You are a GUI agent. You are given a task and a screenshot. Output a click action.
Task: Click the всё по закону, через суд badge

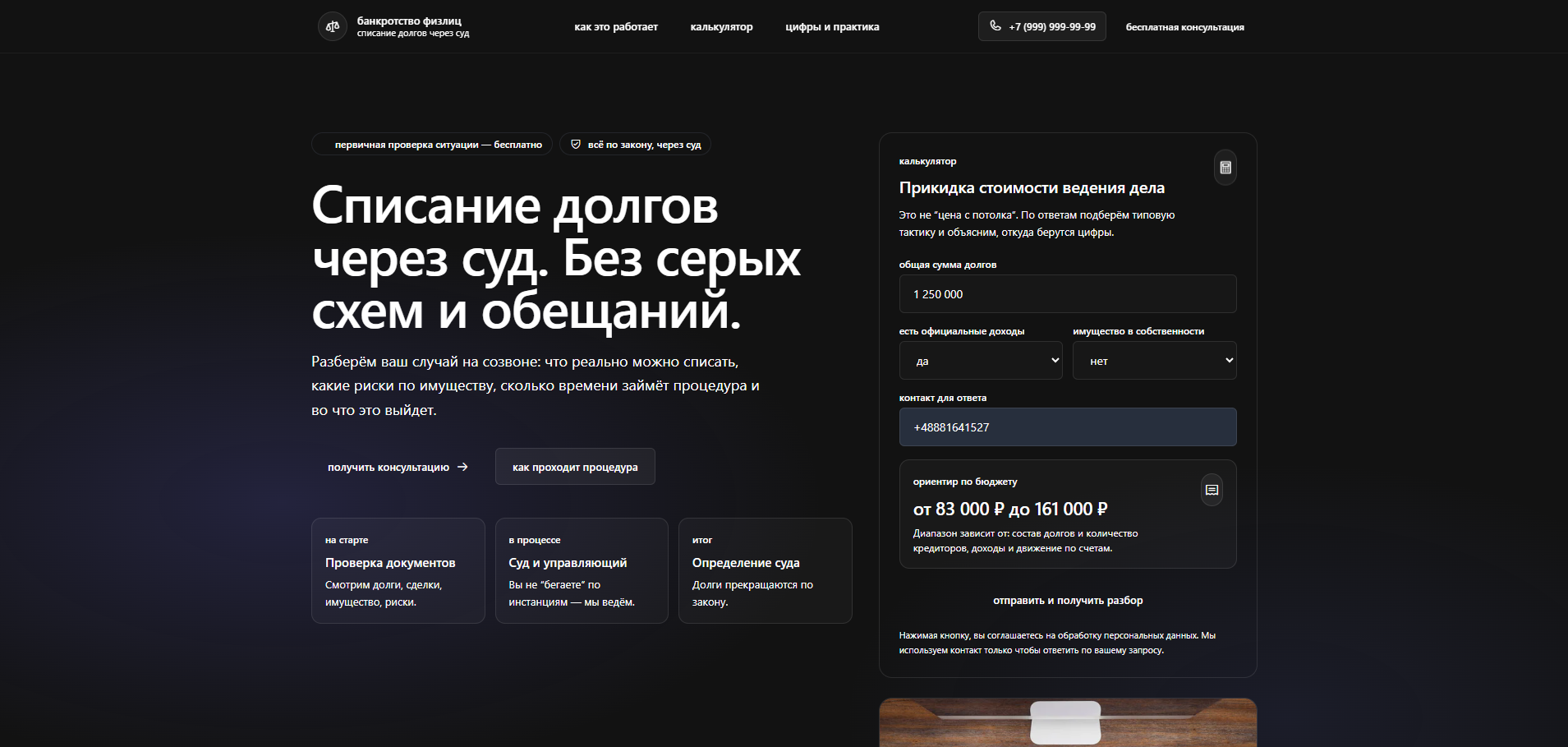pos(636,145)
